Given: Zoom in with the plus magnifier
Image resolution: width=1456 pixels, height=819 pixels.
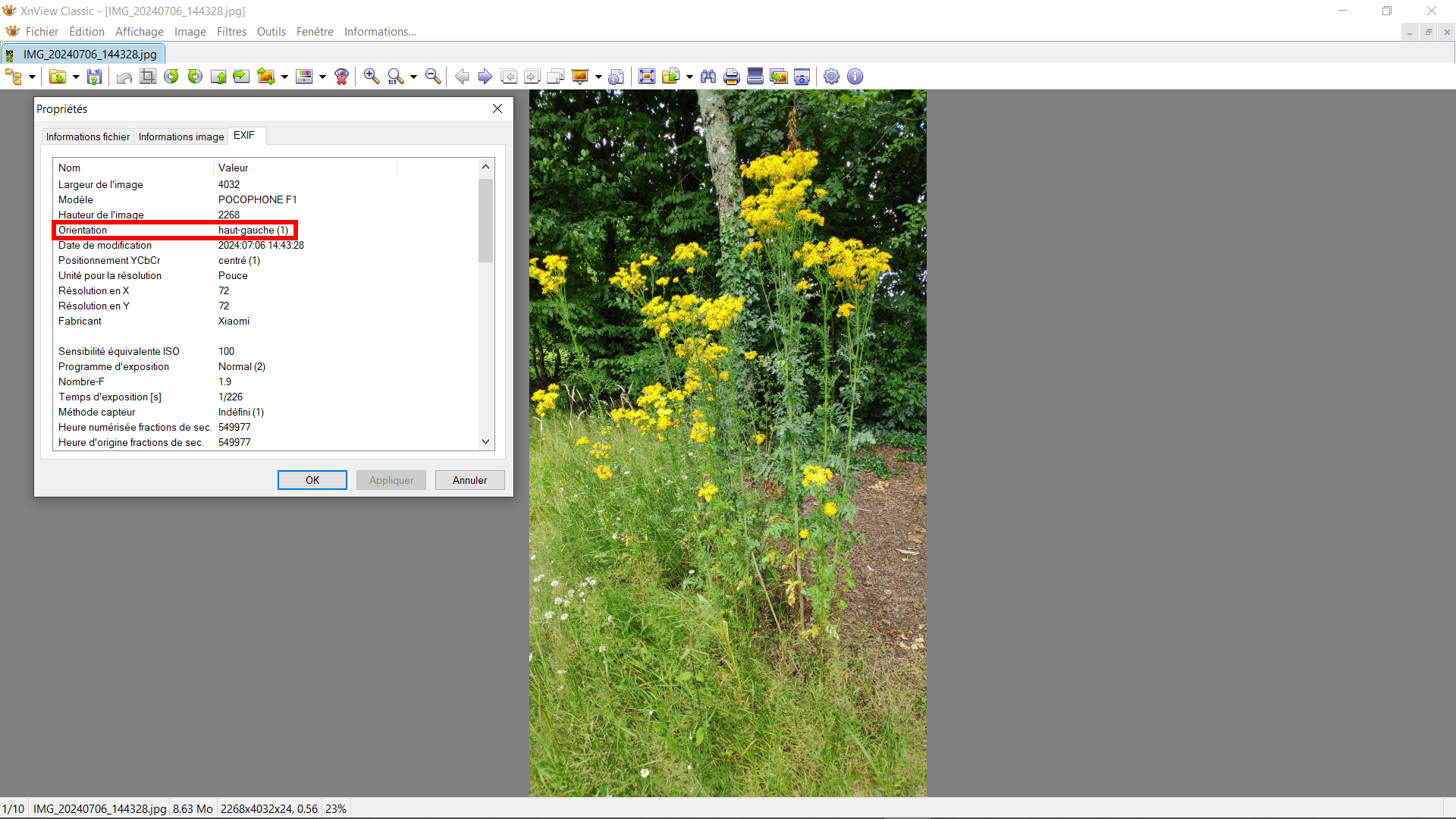Looking at the screenshot, I should point(372,77).
